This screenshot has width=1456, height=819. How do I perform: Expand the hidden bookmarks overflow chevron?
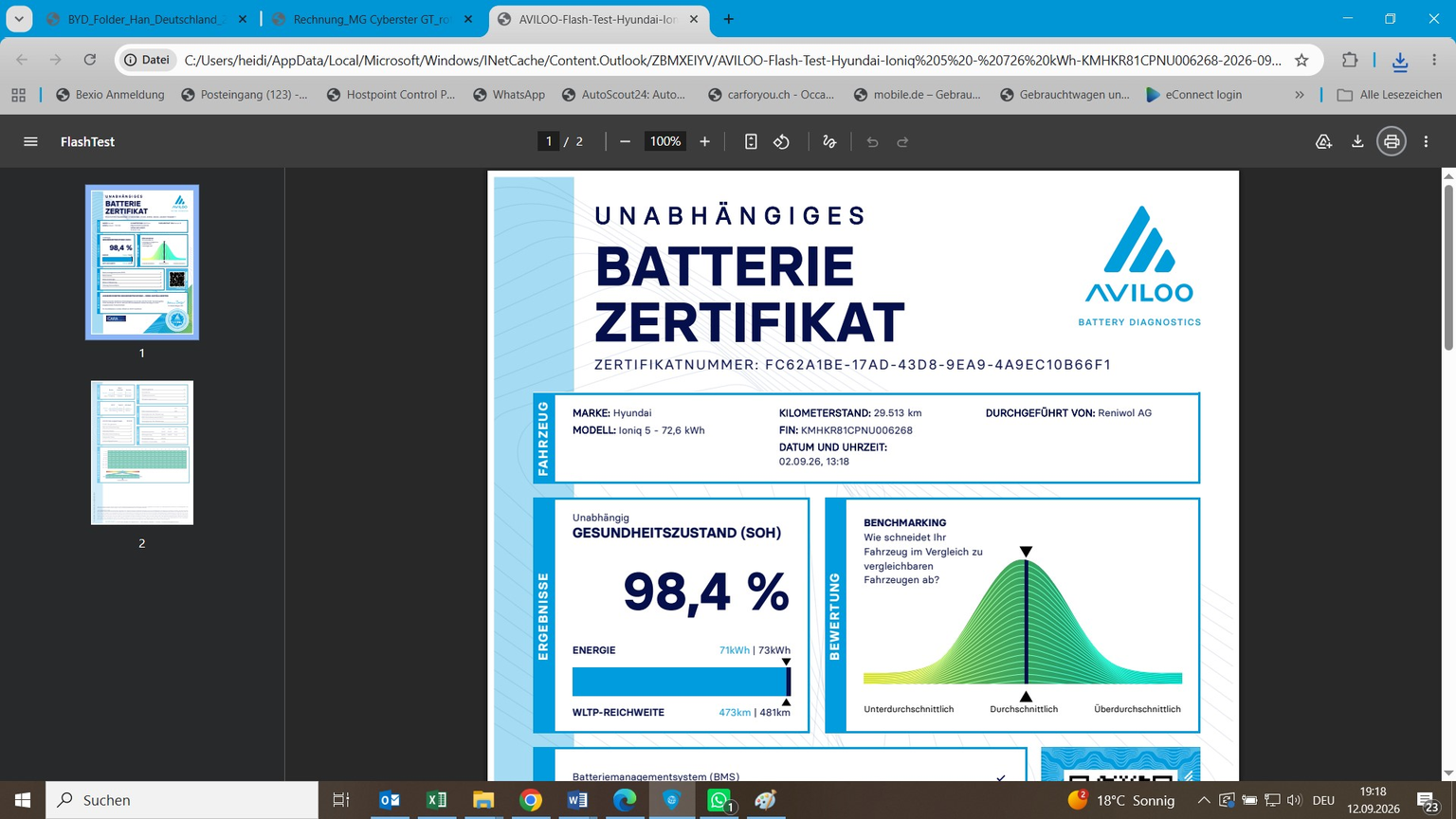1300,95
